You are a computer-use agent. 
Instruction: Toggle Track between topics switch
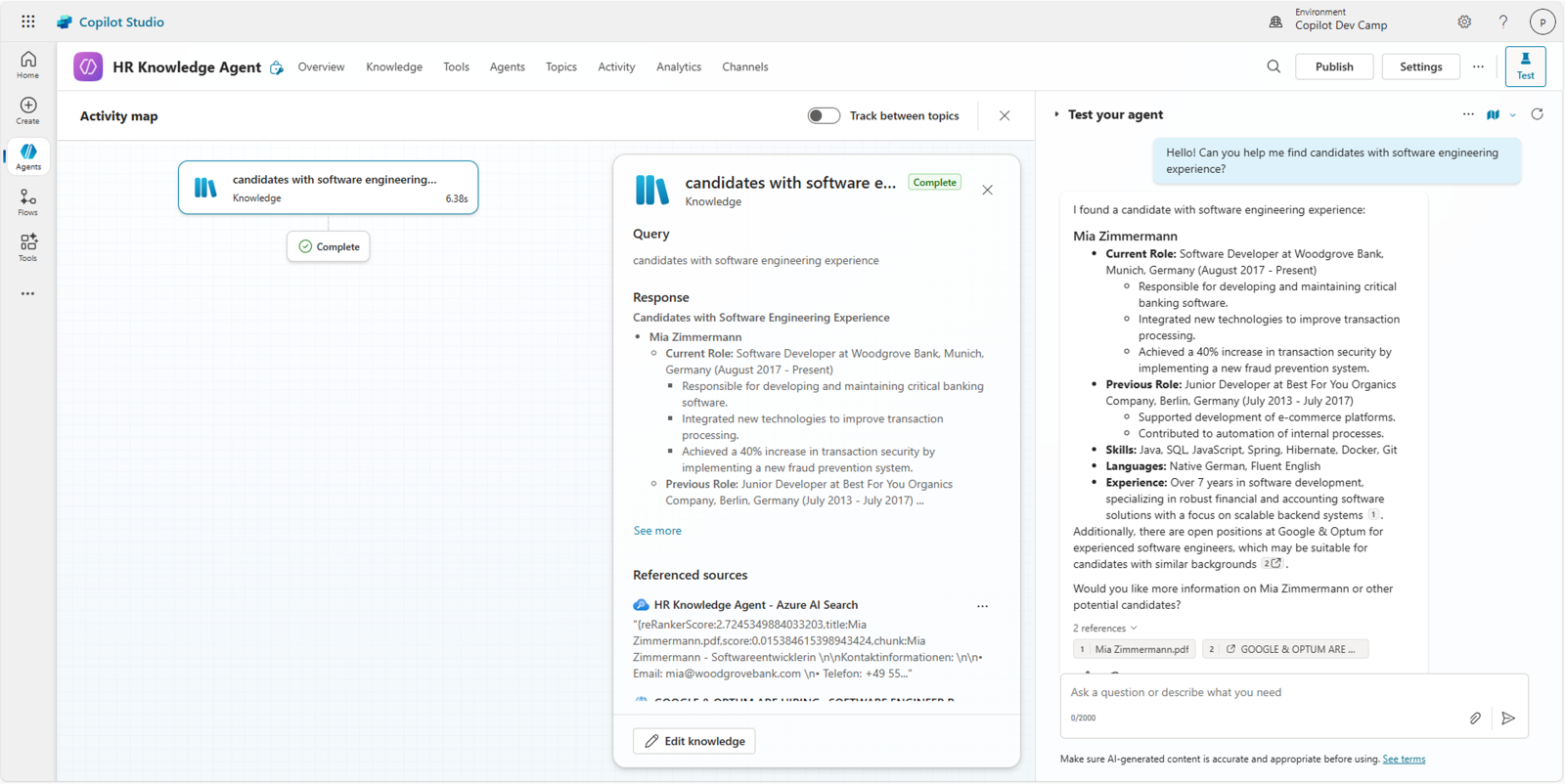click(x=824, y=115)
